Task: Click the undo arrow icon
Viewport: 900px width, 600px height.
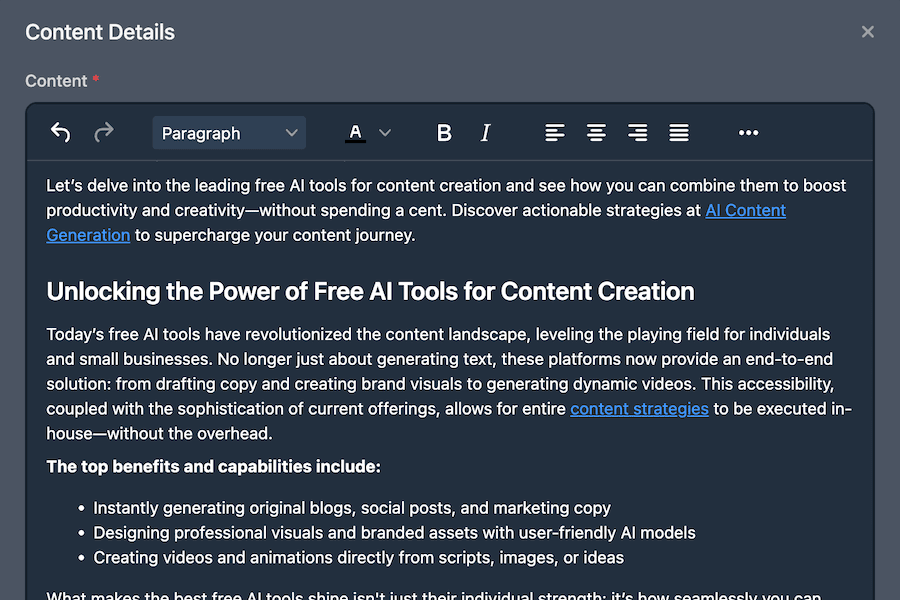Action: pos(60,132)
